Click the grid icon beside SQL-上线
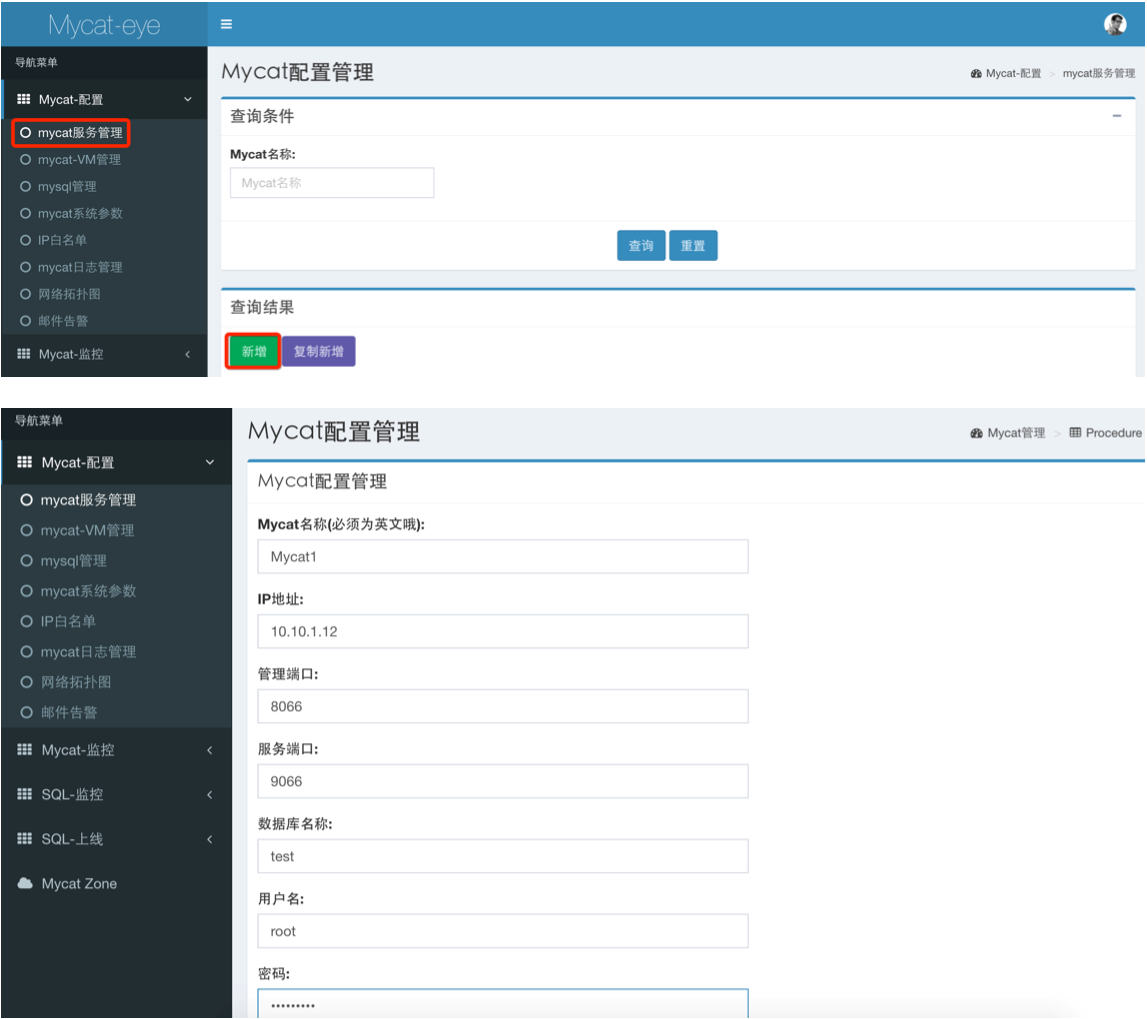Viewport: 1147px width, 1019px height. (24, 839)
